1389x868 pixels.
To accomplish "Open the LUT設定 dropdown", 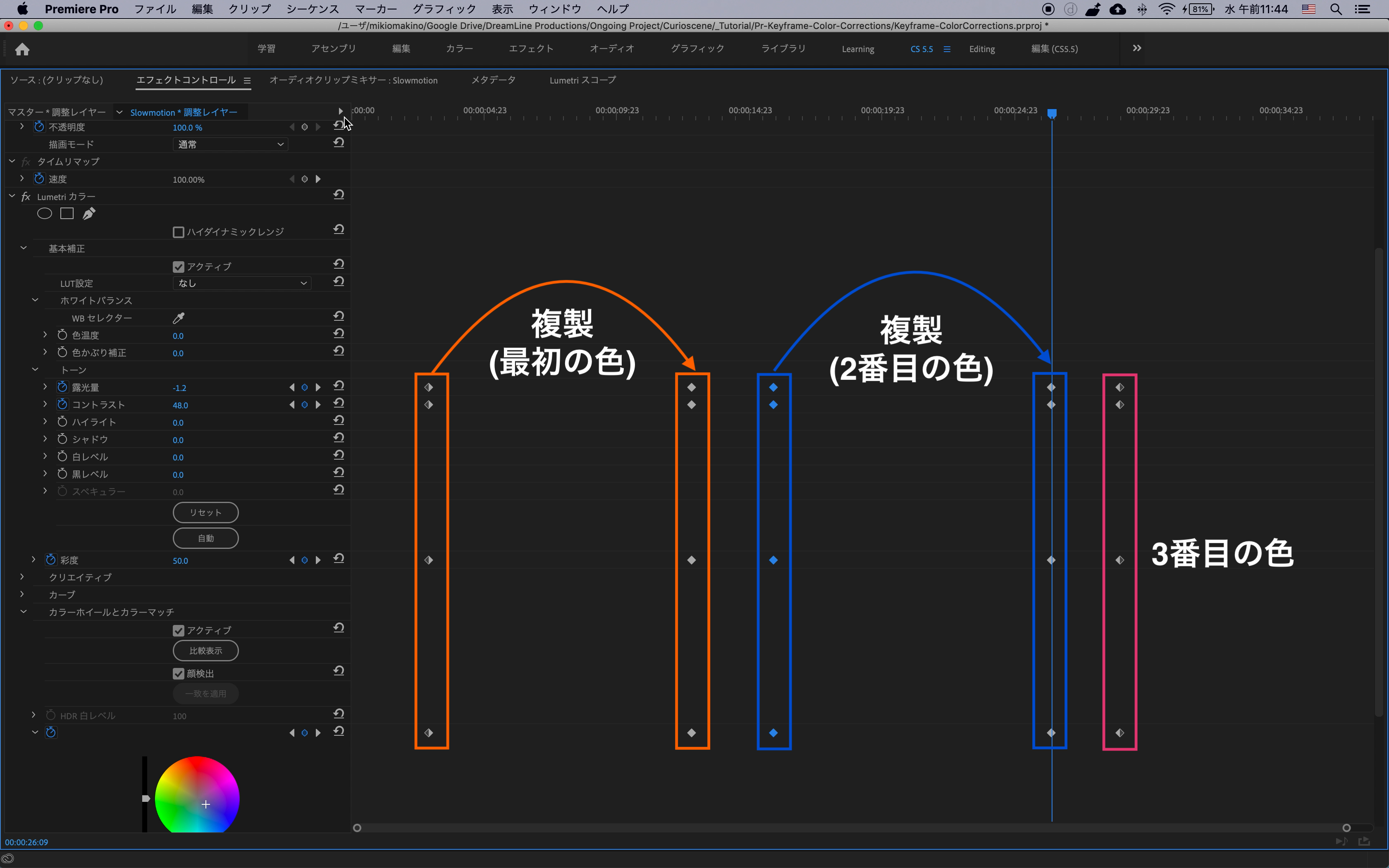I will tap(242, 283).
